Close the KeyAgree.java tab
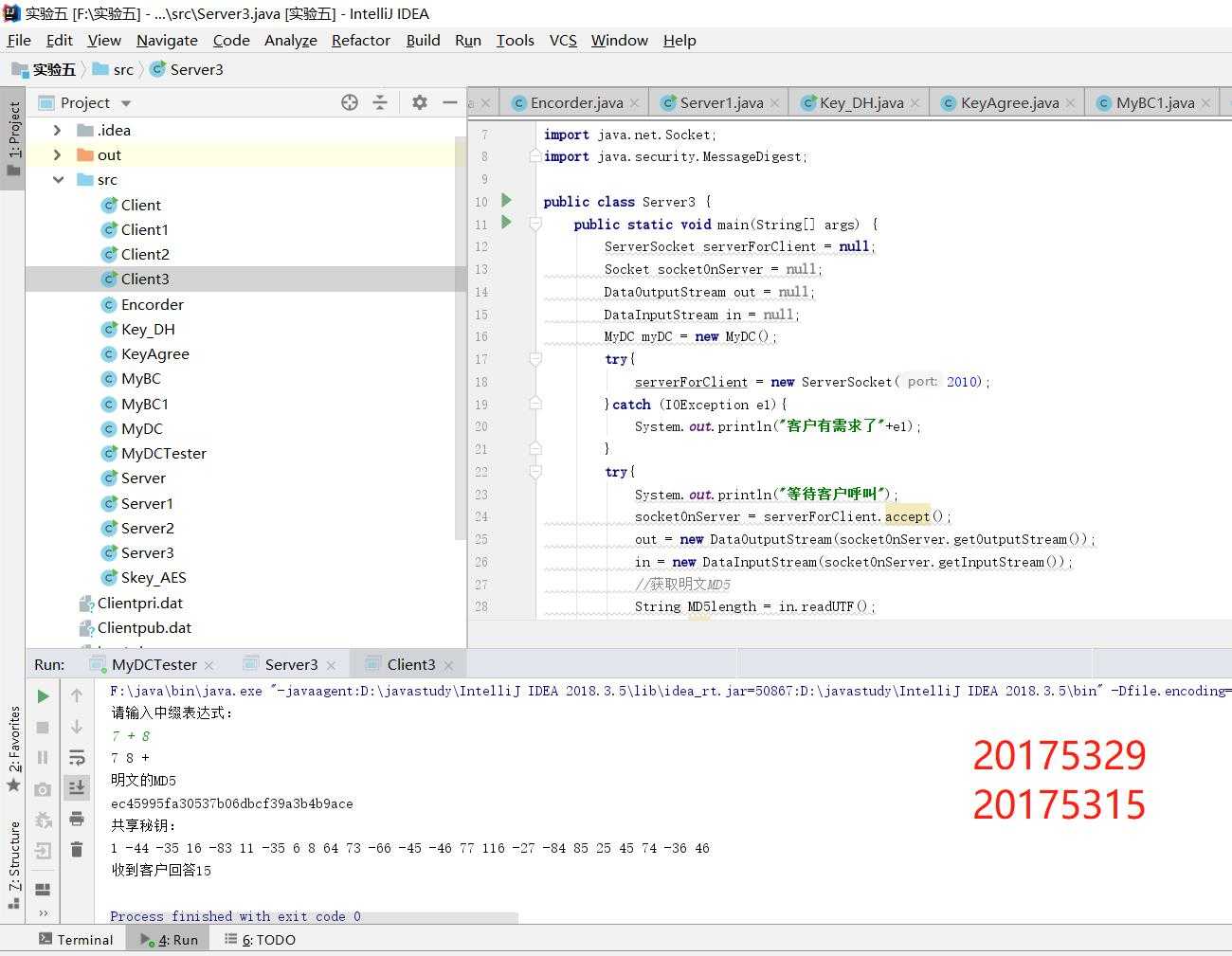Image resolution: width=1232 pixels, height=956 pixels. coord(1070,103)
